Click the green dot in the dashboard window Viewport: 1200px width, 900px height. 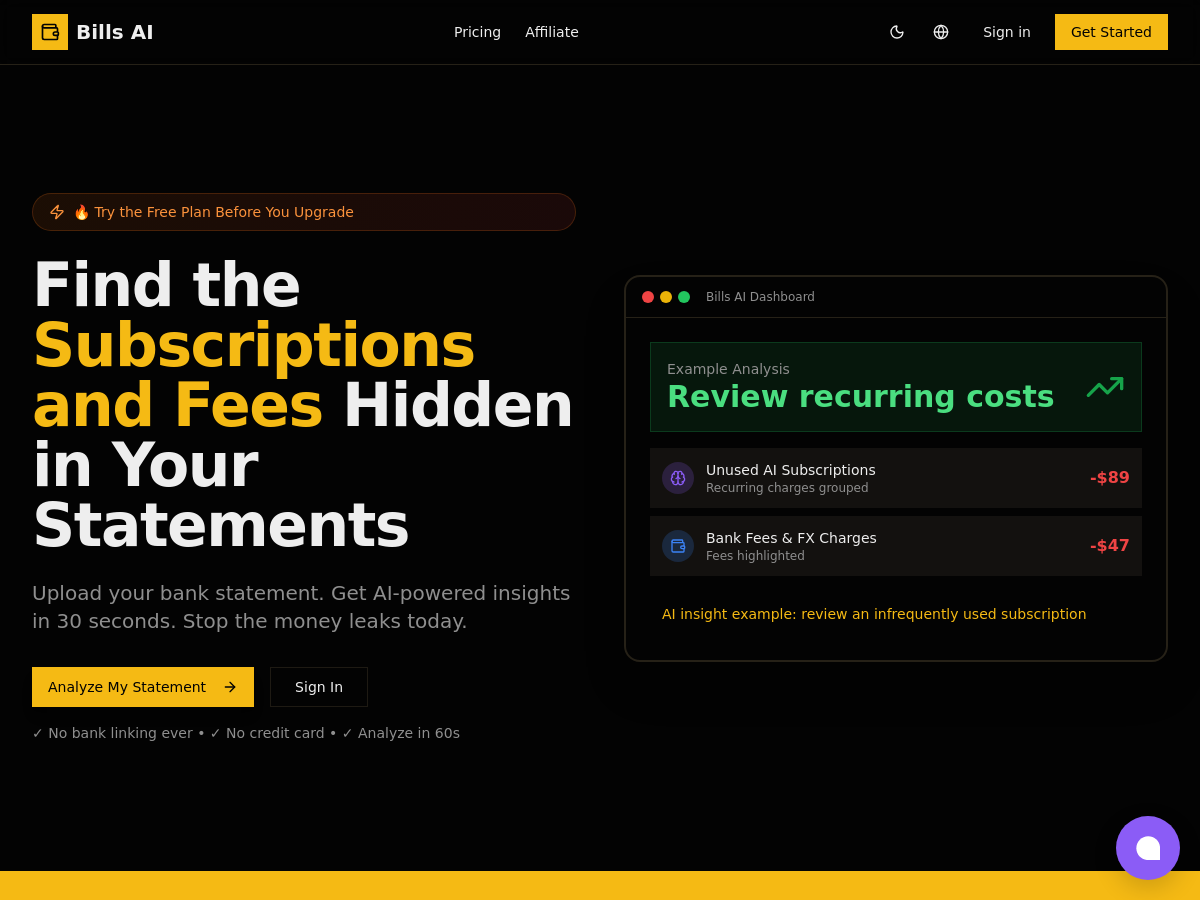click(x=684, y=297)
